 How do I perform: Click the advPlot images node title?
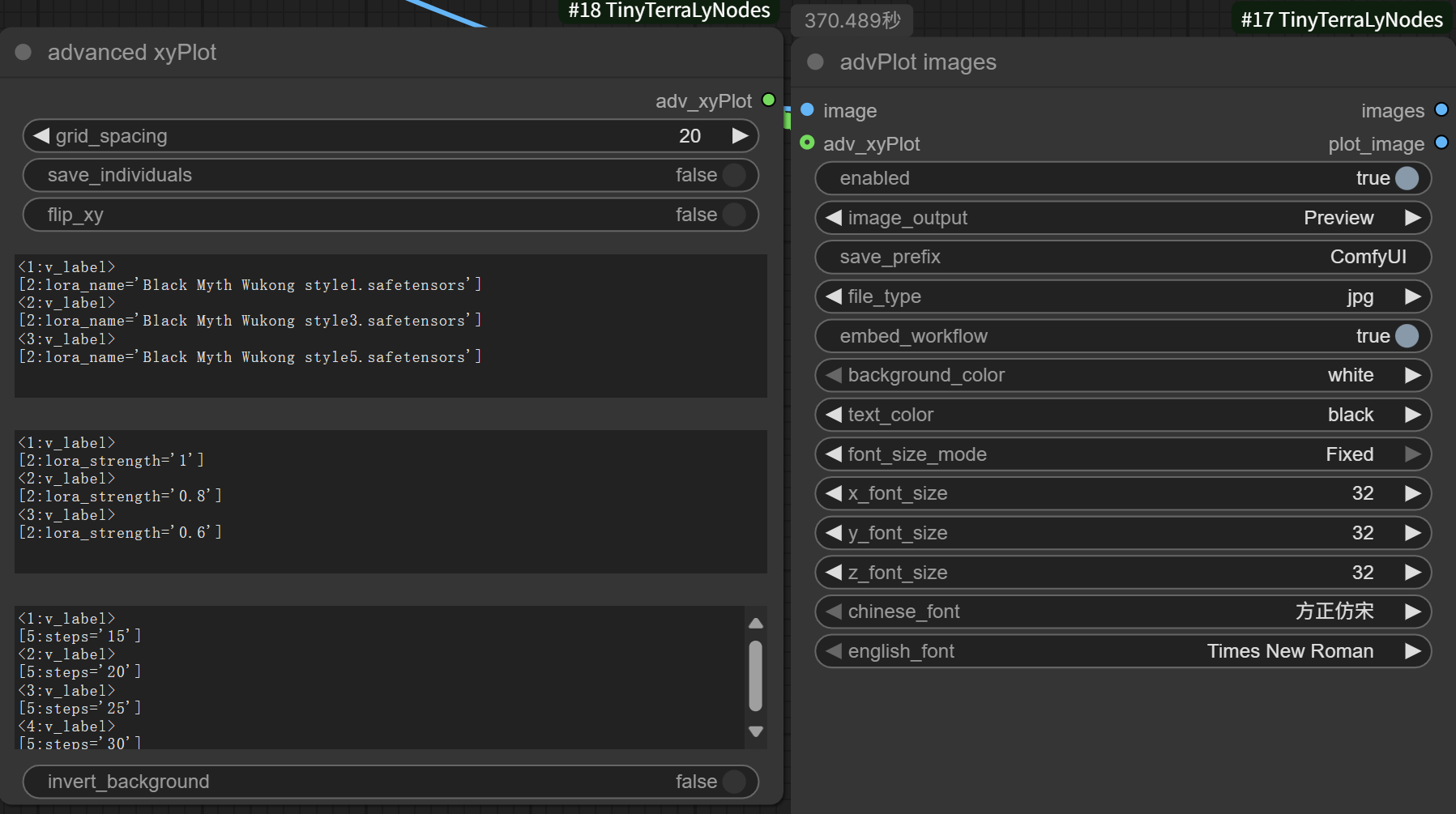click(x=918, y=62)
